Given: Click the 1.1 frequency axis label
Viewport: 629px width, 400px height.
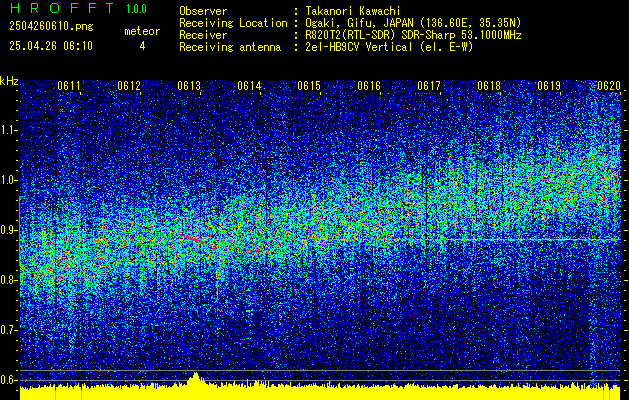Looking at the screenshot, I should pyautogui.click(x=9, y=130).
